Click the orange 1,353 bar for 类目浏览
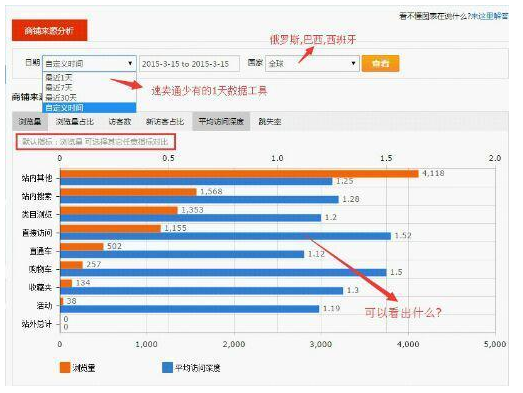Screen dimensions: 523x393 click(x=119, y=210)
